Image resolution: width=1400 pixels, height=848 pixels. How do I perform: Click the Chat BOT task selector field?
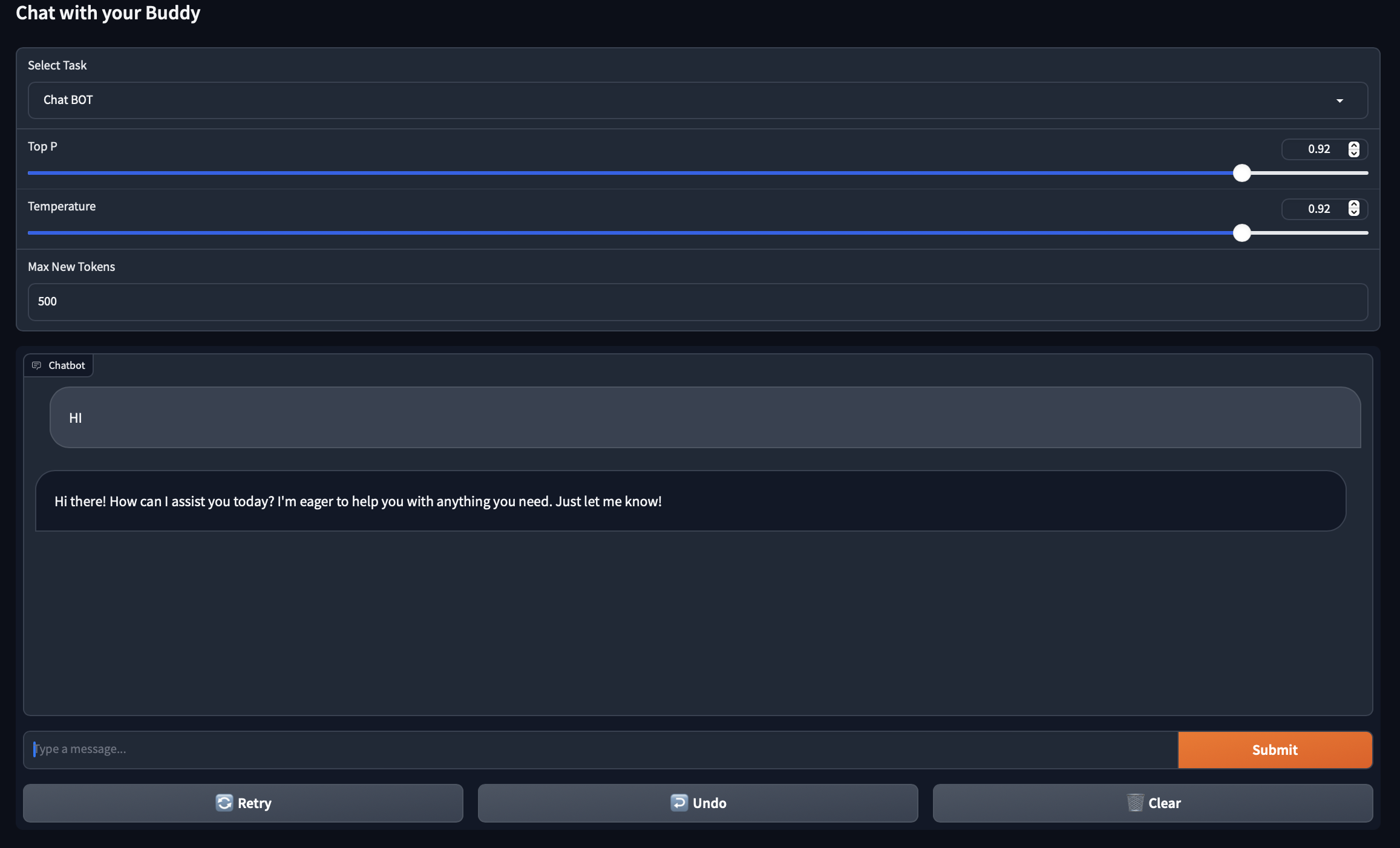coord(666,100)
